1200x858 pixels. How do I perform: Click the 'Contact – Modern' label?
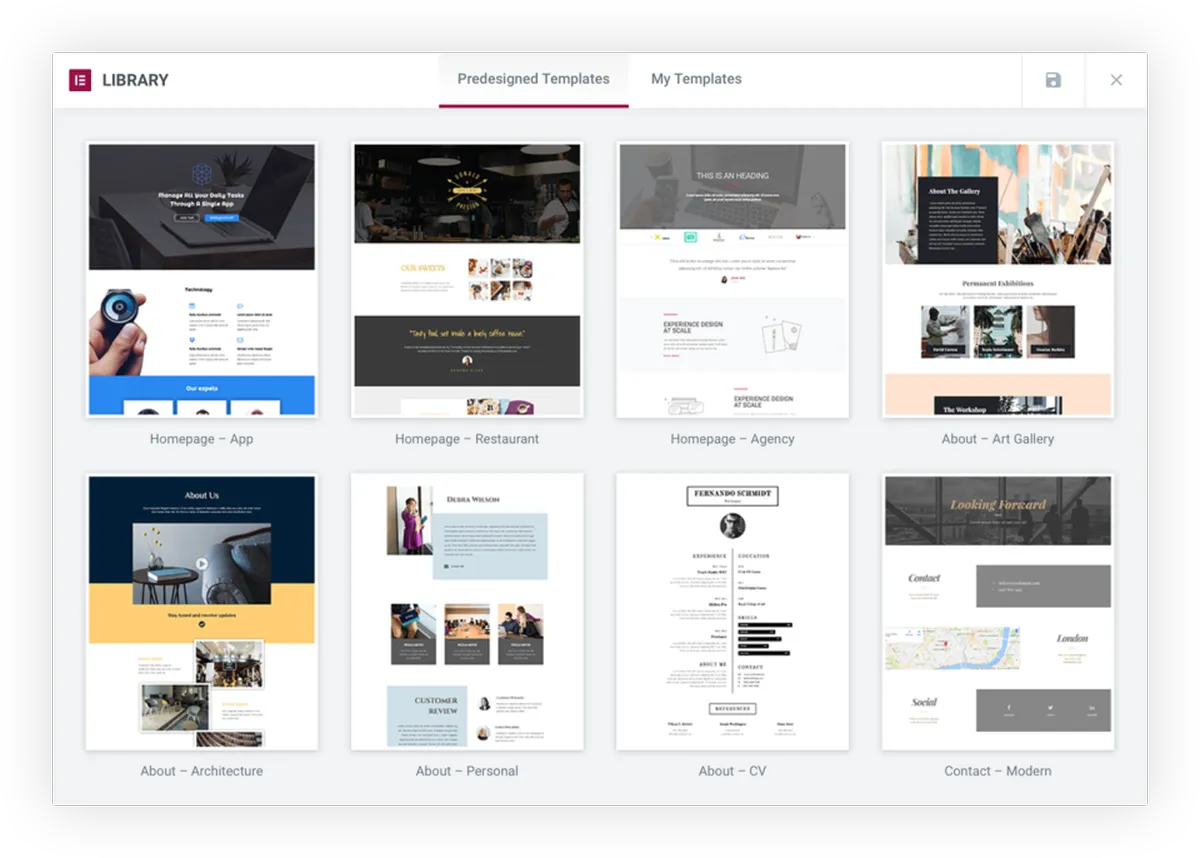click(x=998, y=771)
